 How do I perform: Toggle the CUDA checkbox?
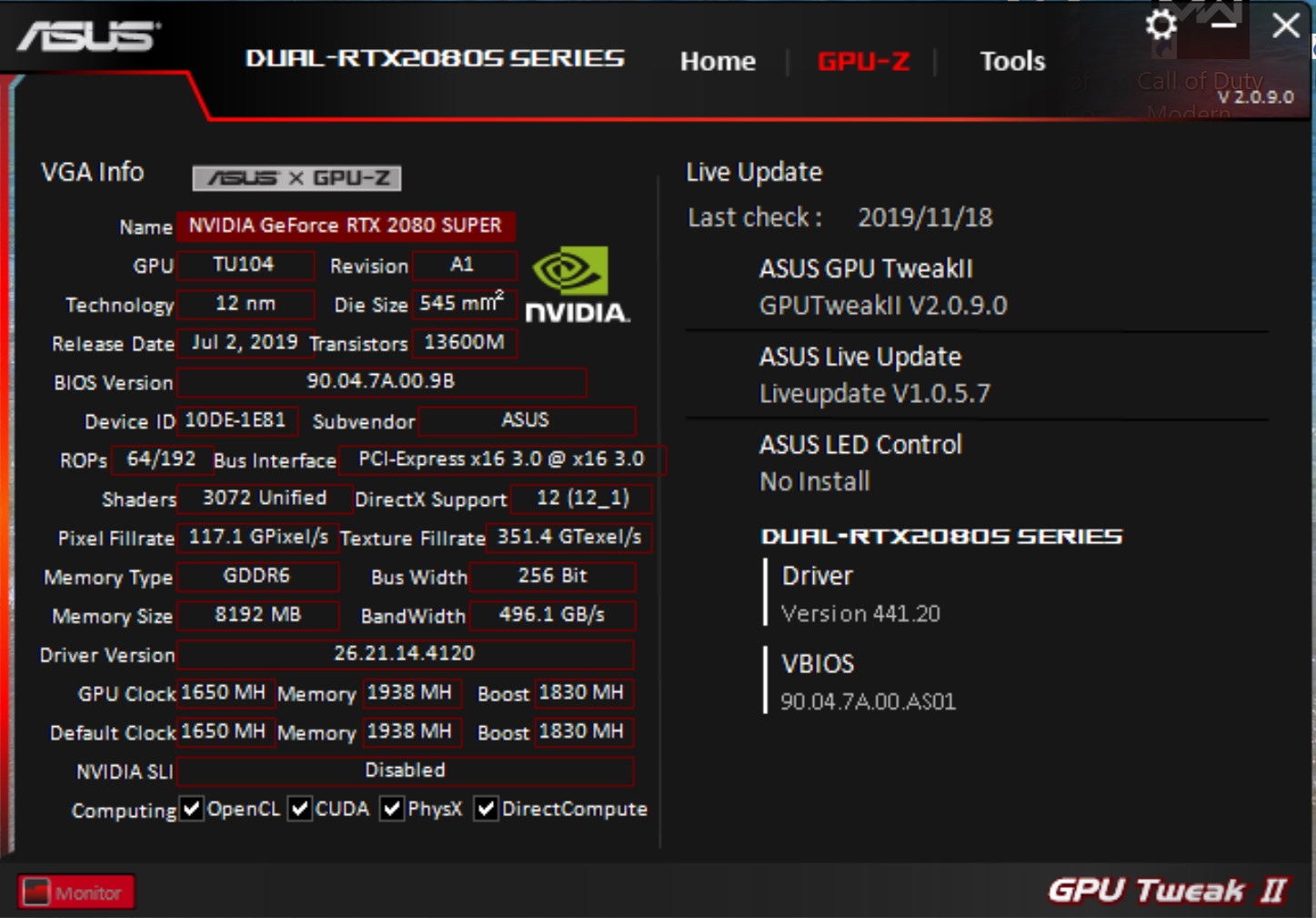pyautogui.click(x=300, y=809)
